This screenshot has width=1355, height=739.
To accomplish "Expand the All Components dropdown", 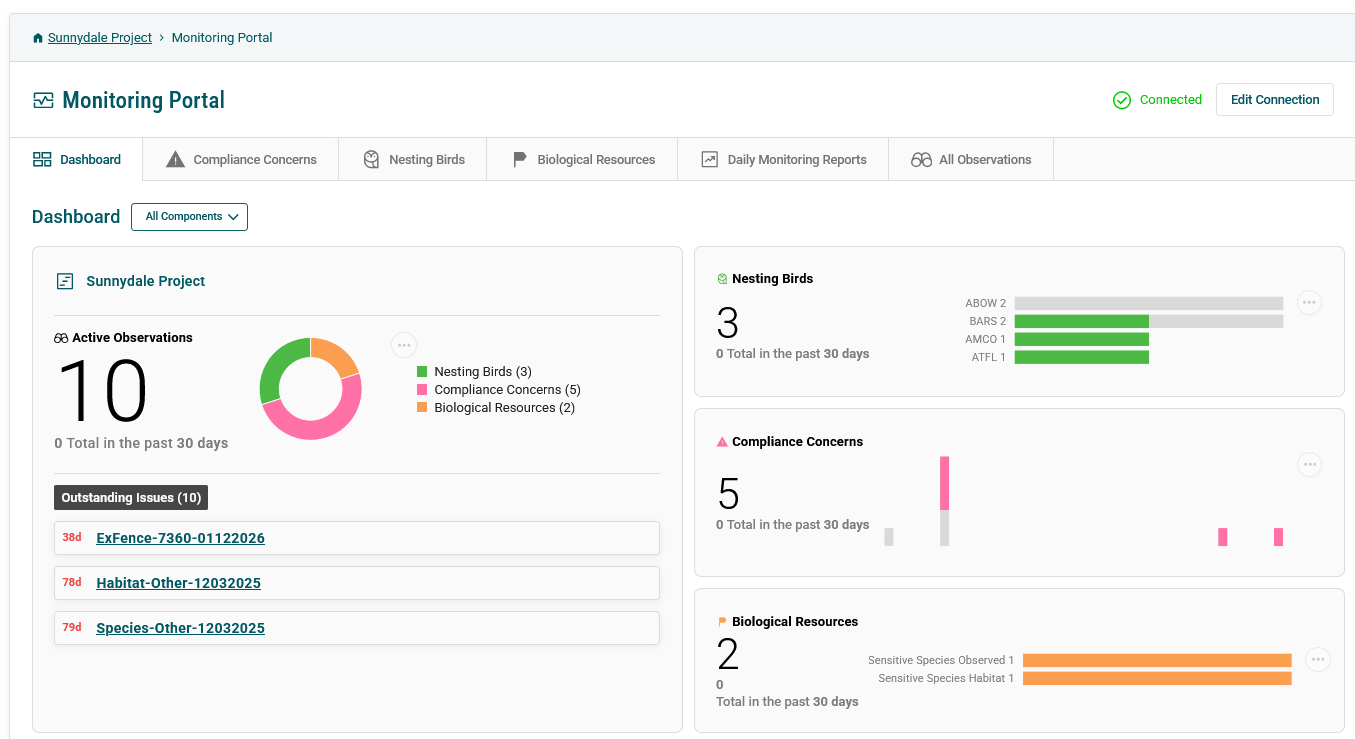I will tap(190, 217).
